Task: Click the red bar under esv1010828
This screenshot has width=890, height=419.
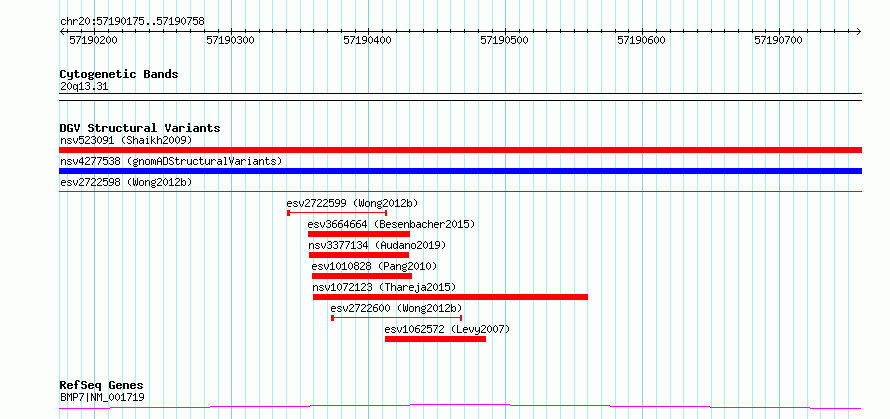Action: pos(362,276)
